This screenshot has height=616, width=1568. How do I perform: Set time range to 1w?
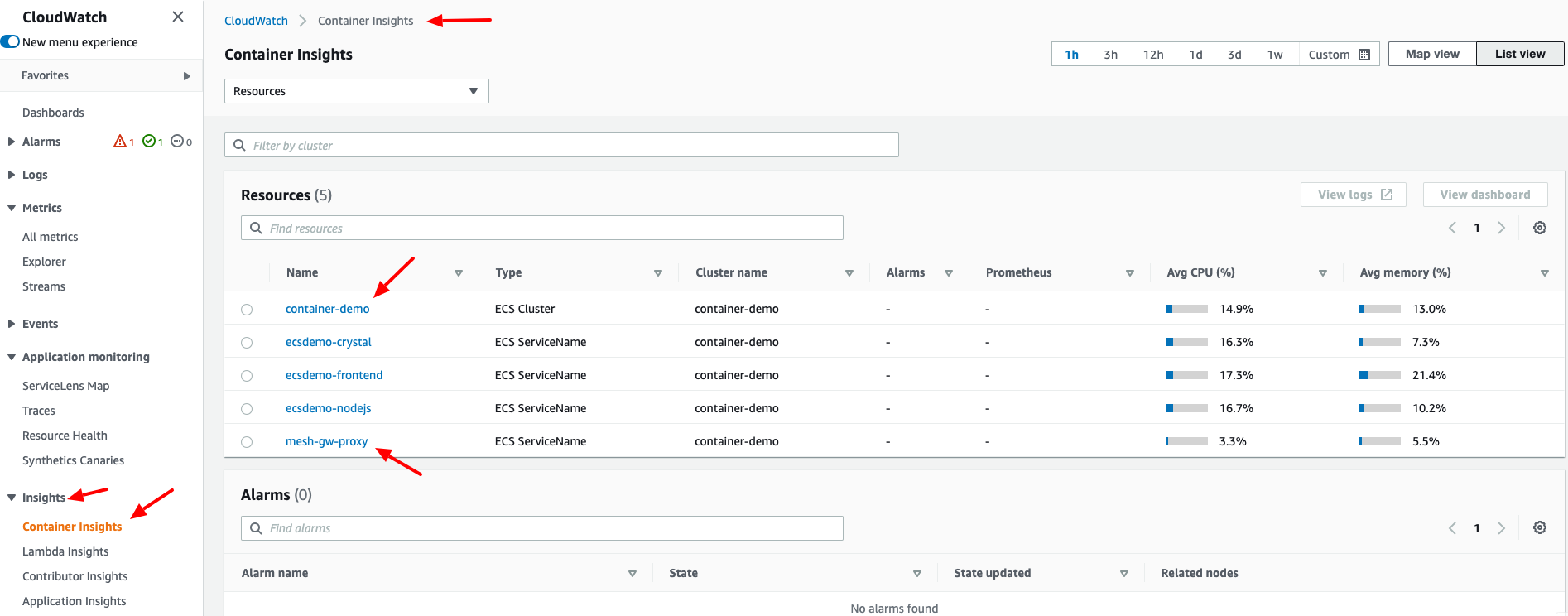tap(1275, 55)
